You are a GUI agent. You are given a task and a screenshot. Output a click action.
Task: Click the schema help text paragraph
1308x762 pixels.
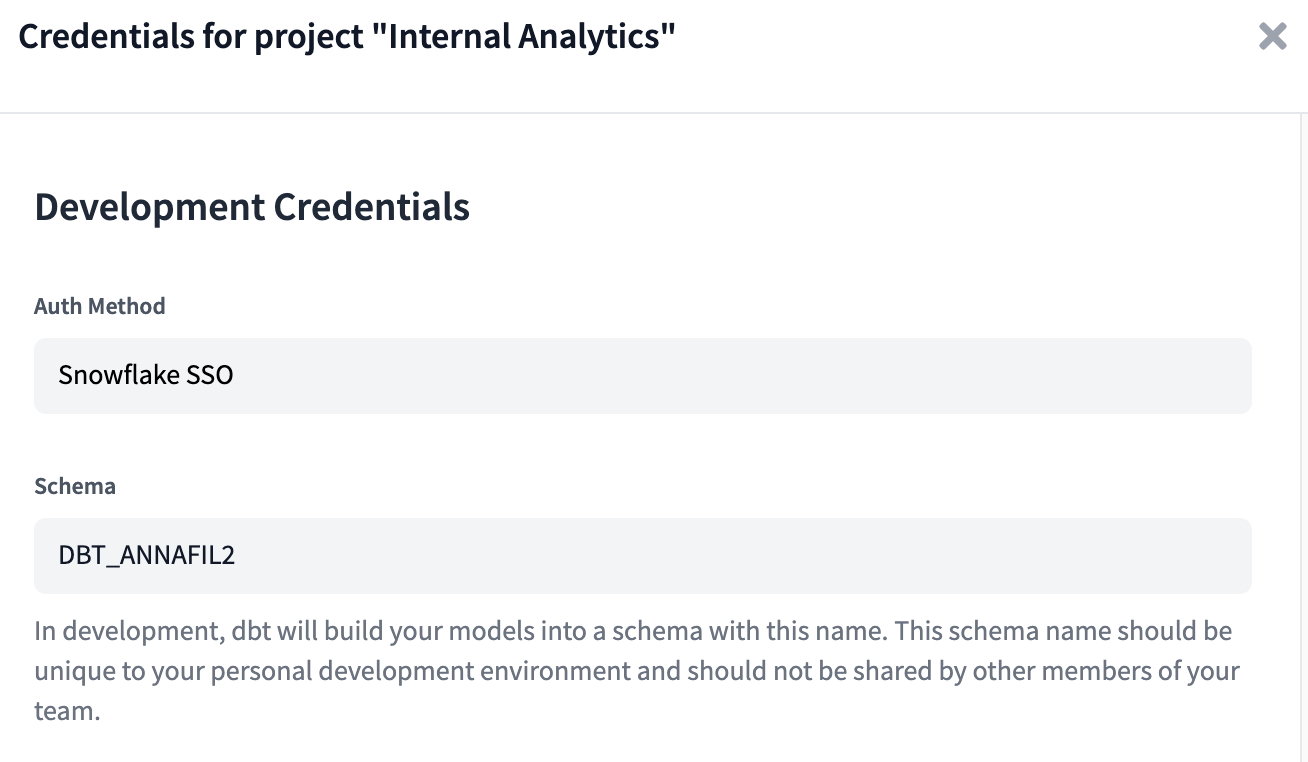[636, 671]
